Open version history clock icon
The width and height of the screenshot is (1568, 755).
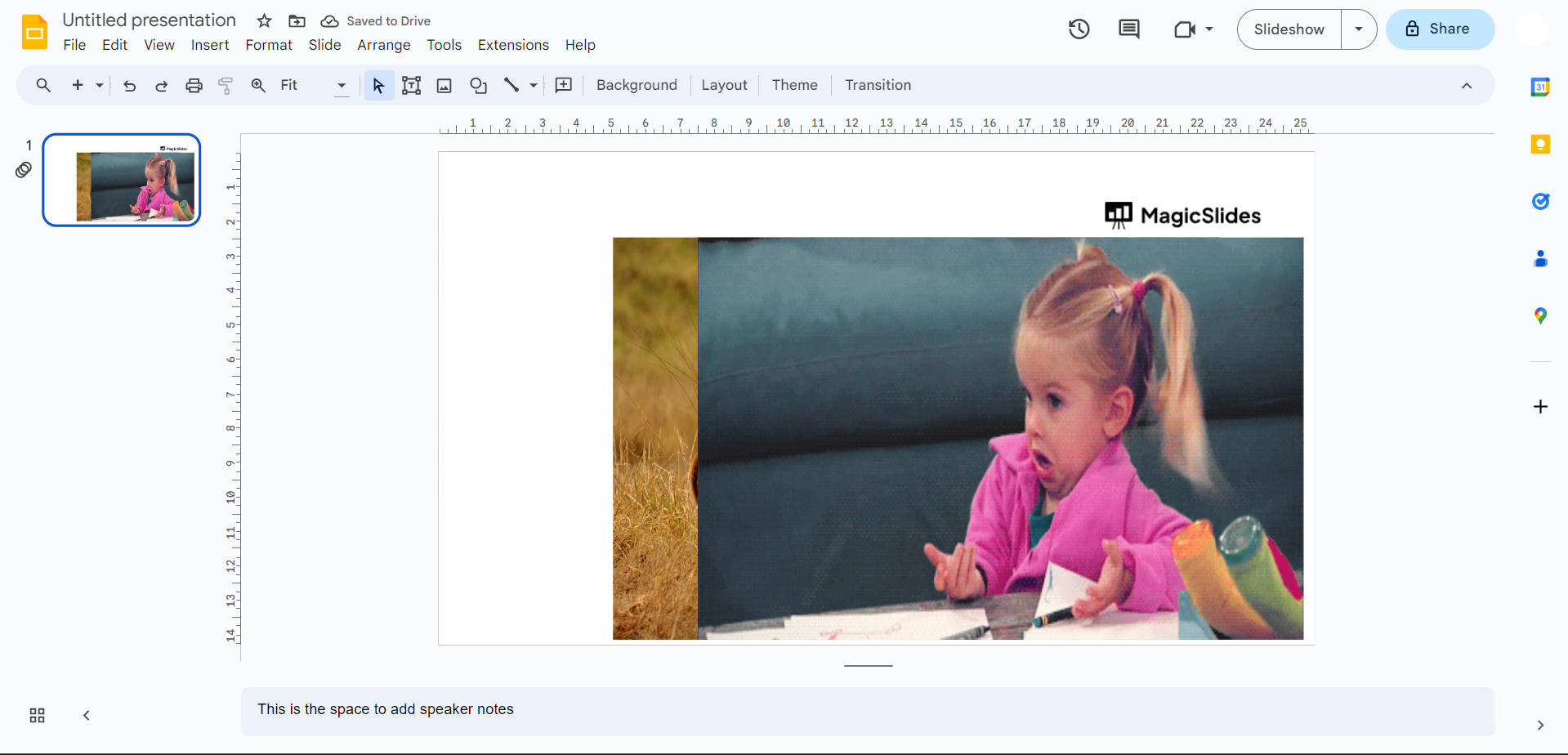[x=1079, y=29]
